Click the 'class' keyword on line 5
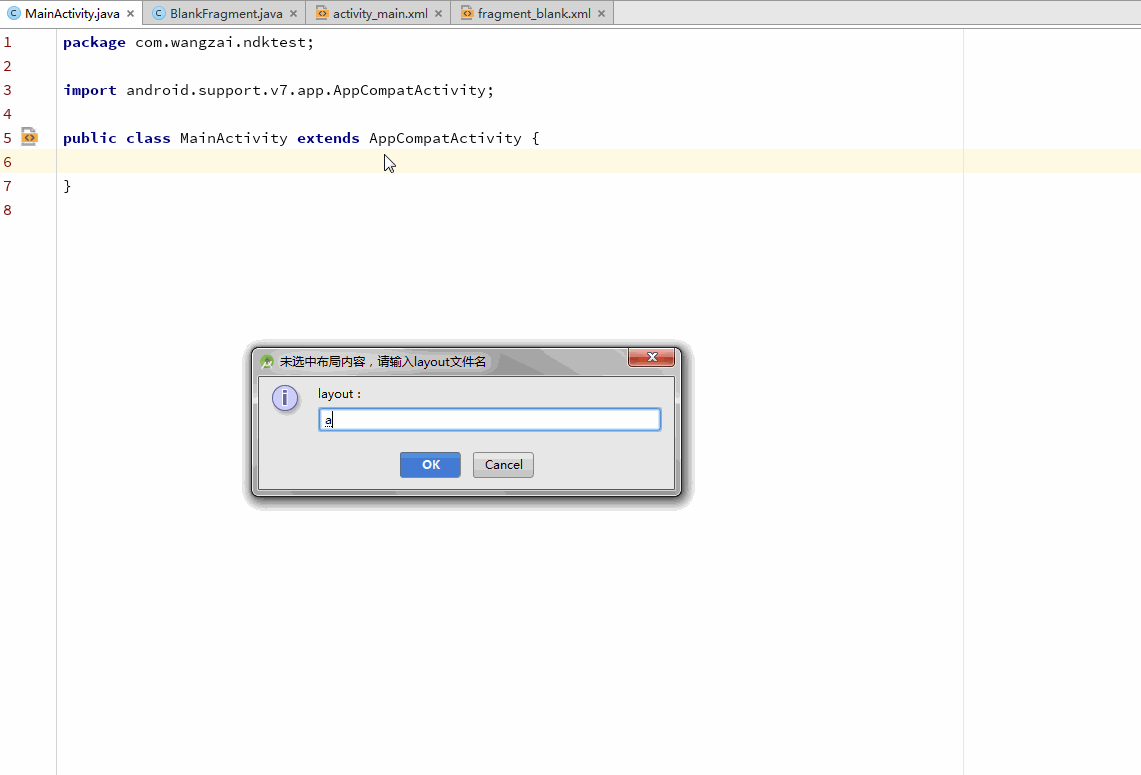Screen dimensions: 1141x775 click(x=148, y=138)
